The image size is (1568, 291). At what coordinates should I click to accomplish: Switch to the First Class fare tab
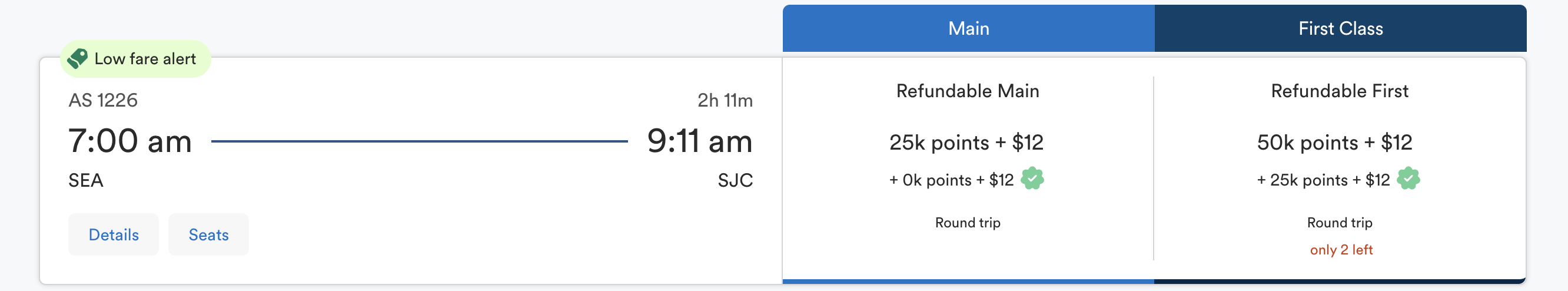(x=1340, y=29)
